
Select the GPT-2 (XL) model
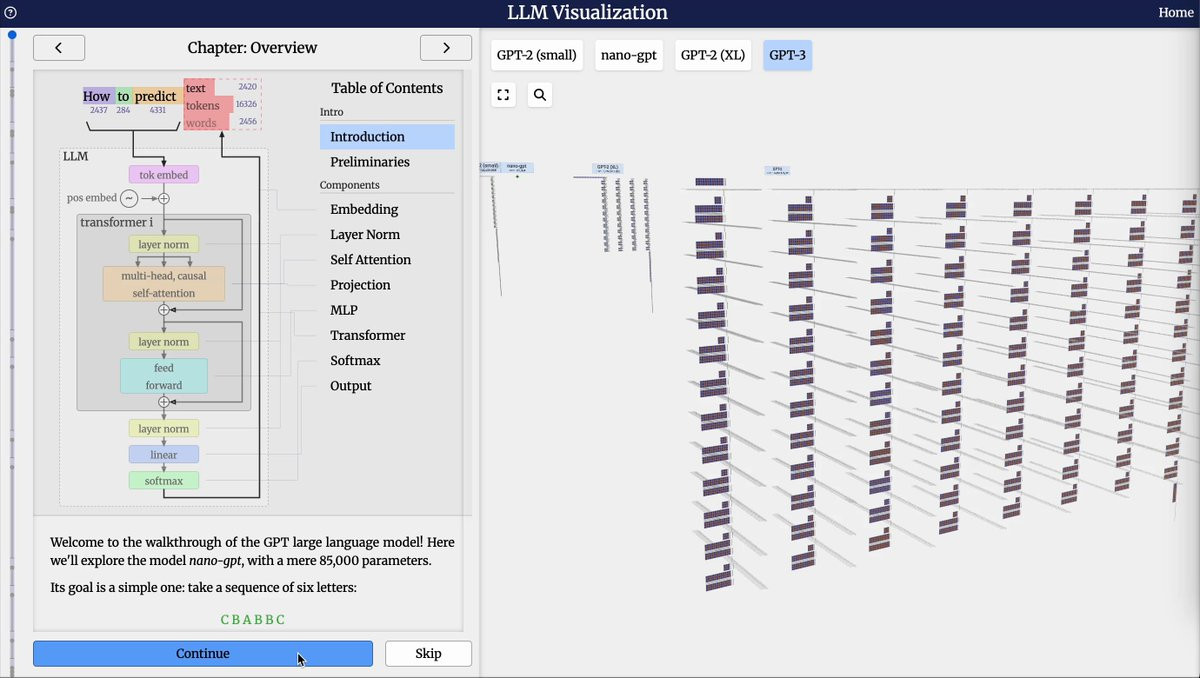(713, 55)
